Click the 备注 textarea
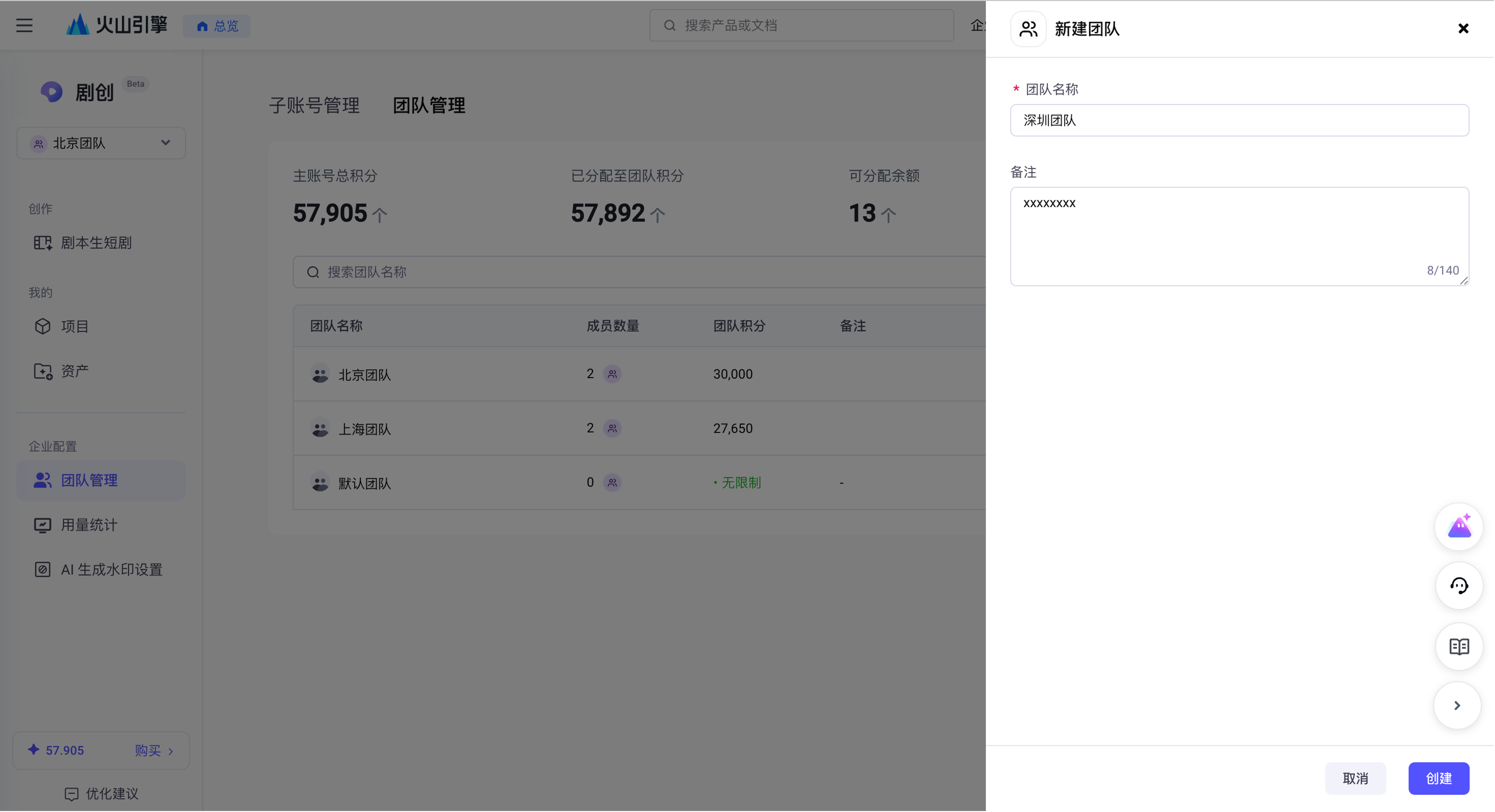Viewport: 1495px width, 812px height. coord(1239,237)
